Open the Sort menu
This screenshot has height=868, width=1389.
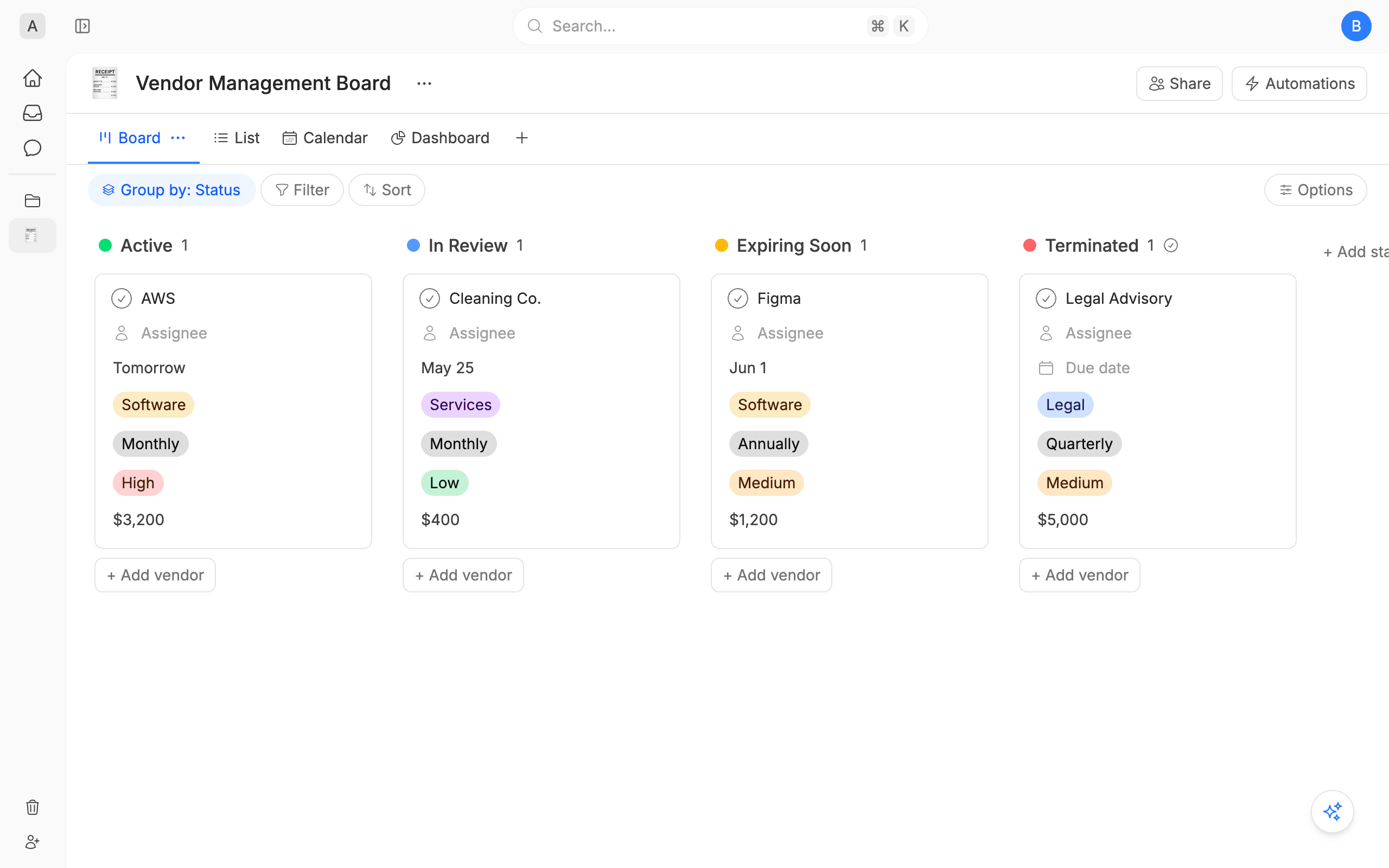(x=387, y=190)
